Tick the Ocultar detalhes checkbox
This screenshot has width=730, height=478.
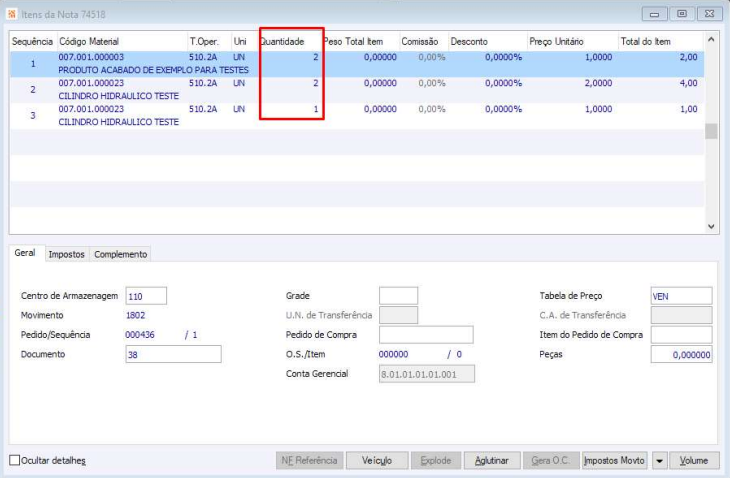coord(14,460)
